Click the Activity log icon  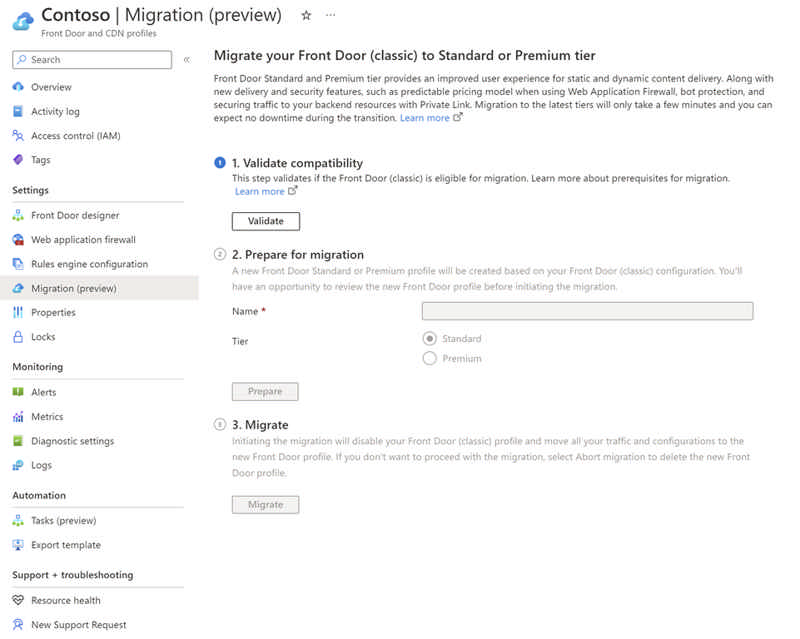pos(18,111)
